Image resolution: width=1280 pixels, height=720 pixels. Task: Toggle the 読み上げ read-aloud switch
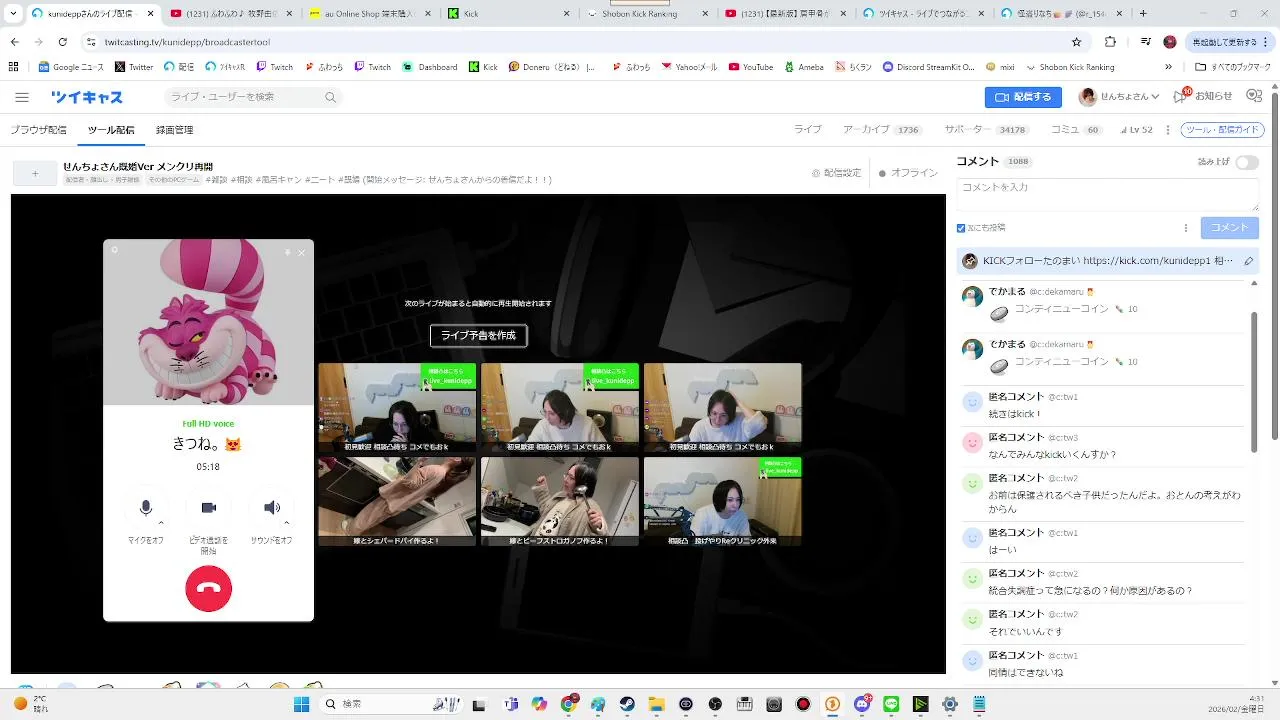point(1246,162)
